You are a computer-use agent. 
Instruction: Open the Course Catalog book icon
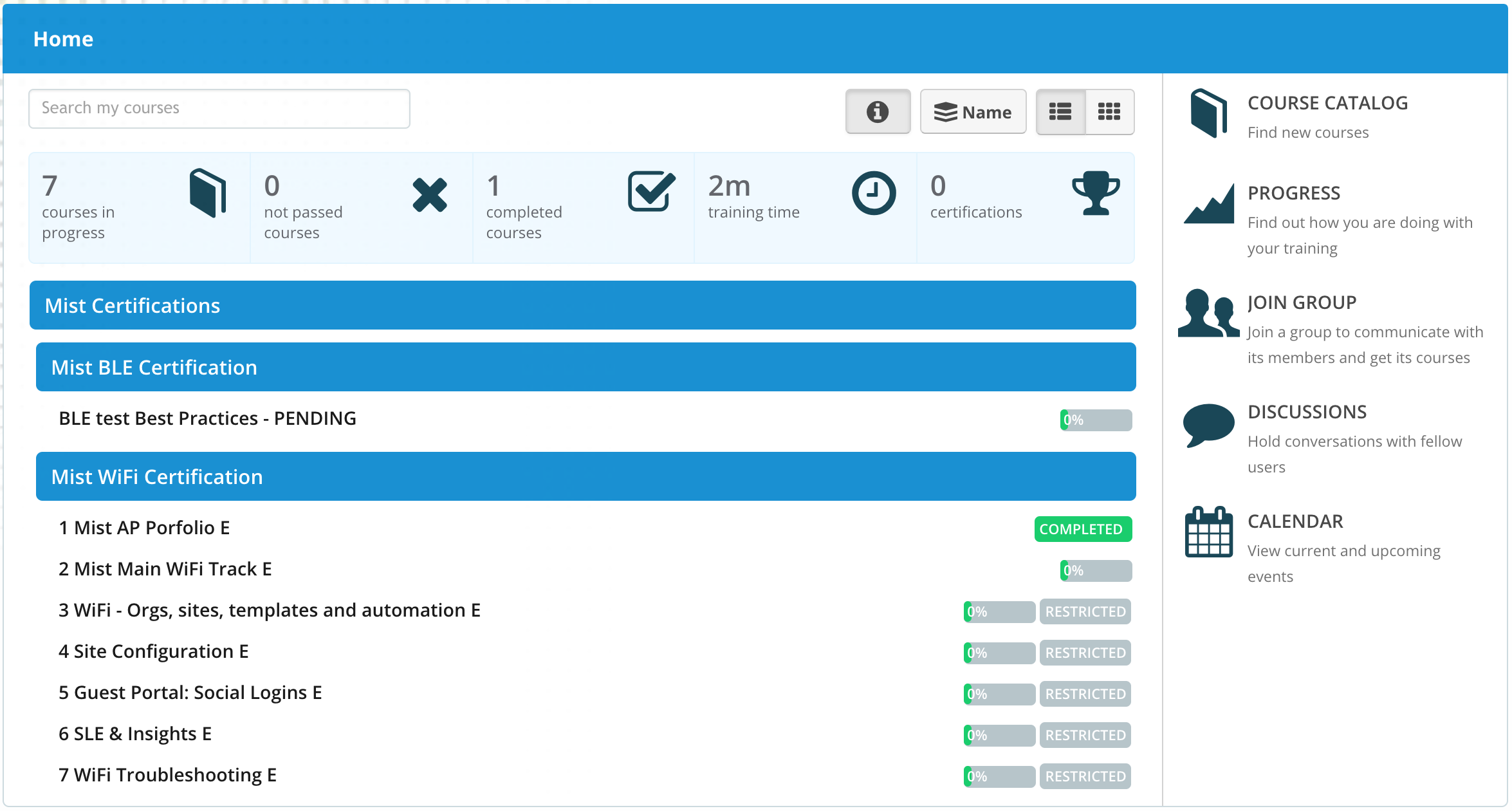[x=1208, y=113]
